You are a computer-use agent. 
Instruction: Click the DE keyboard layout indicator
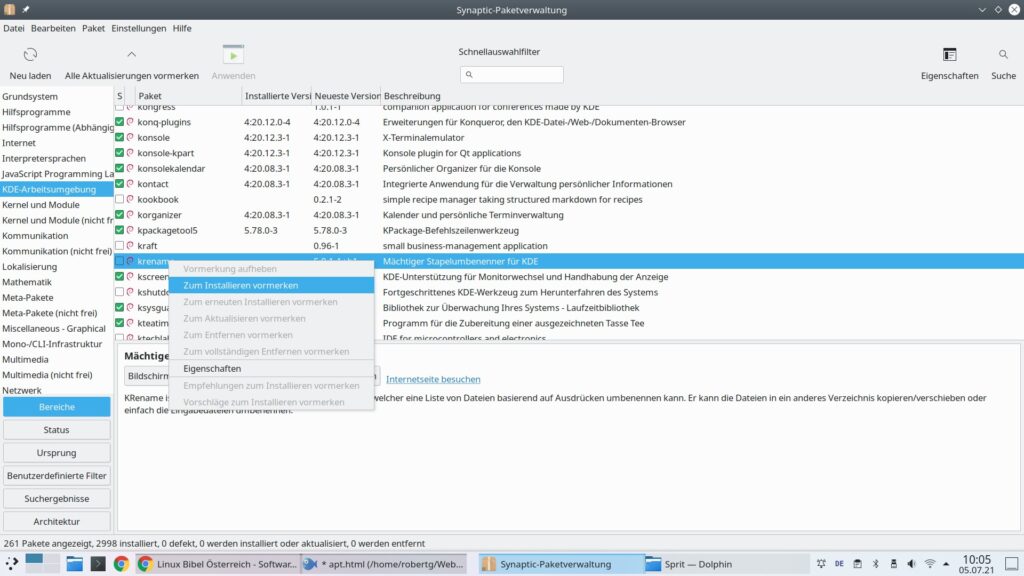point(839,564)
